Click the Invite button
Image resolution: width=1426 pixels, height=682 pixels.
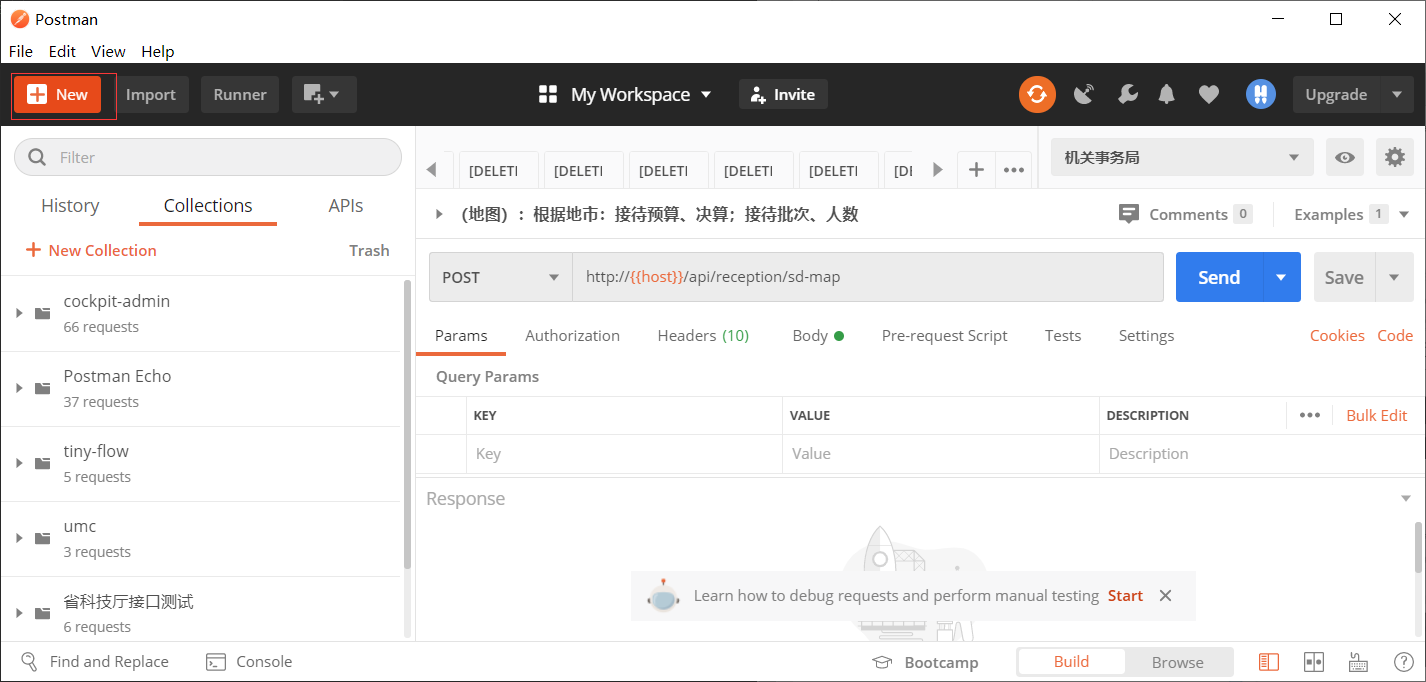coord(783,94)
